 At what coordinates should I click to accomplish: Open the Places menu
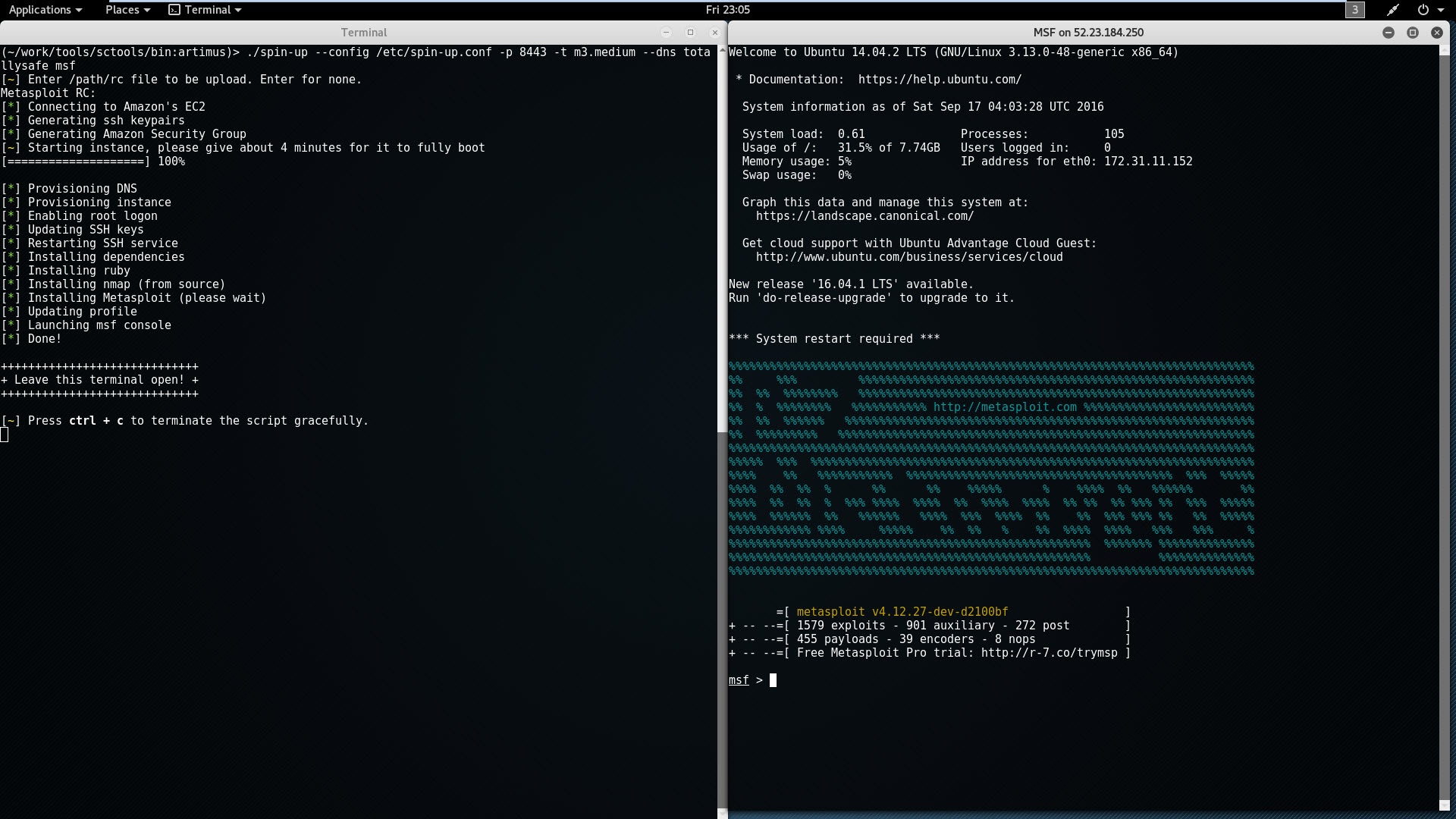coord(127,10)
